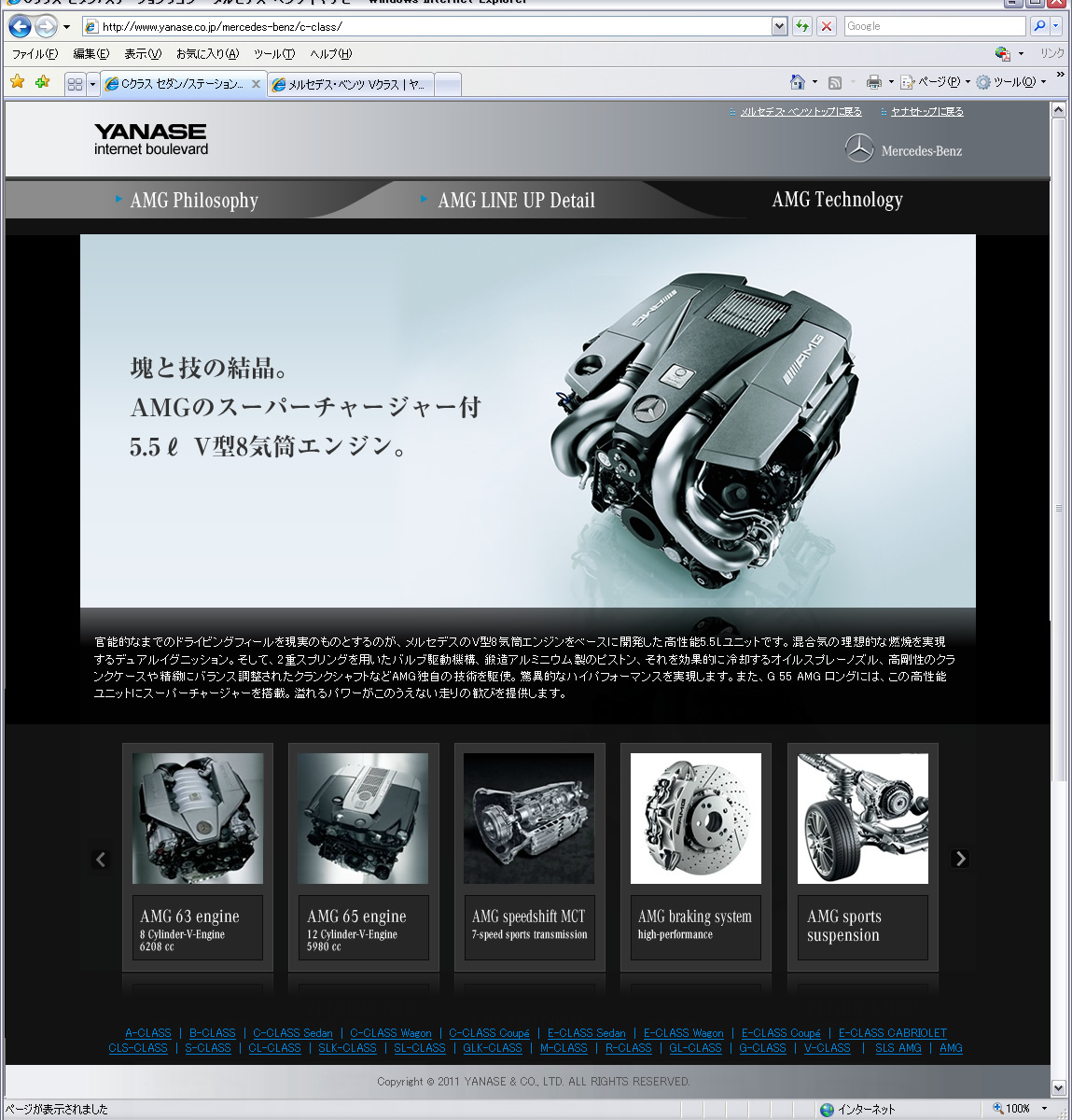Click the Add to Favorites icon
Viewport: 1072px width, 1120px height.
click(42, 82)
